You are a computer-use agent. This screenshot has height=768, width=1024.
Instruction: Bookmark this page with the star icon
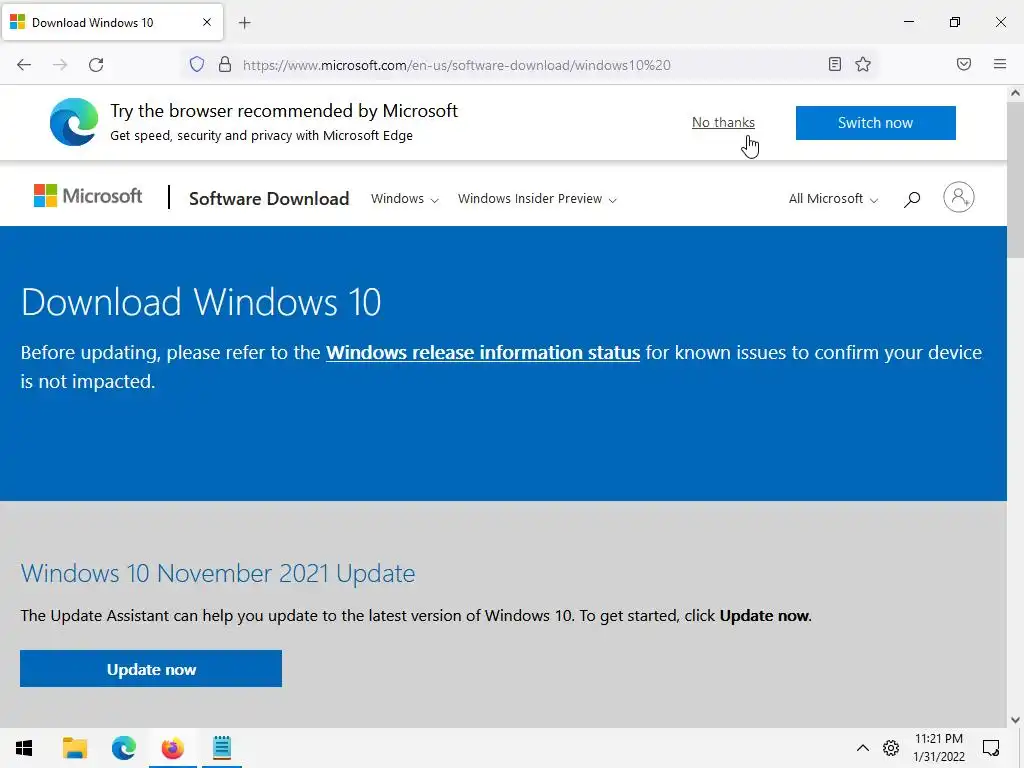pos(863,64)
